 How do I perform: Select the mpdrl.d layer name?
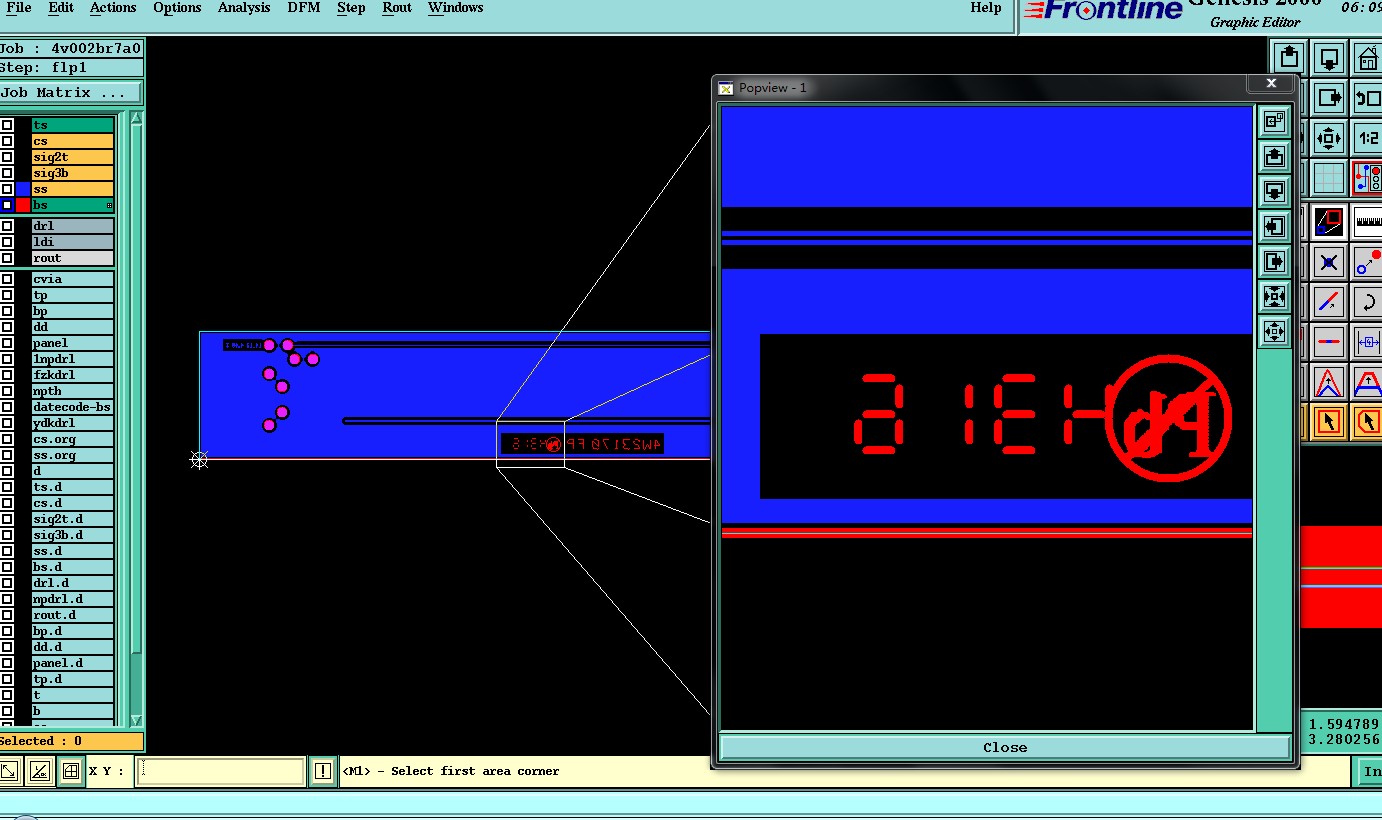[73, 599]
